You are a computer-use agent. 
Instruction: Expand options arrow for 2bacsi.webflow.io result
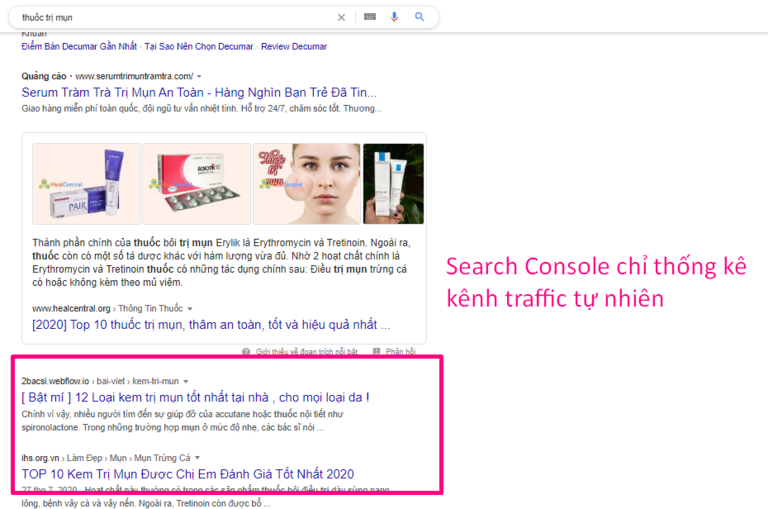[185, 382]
